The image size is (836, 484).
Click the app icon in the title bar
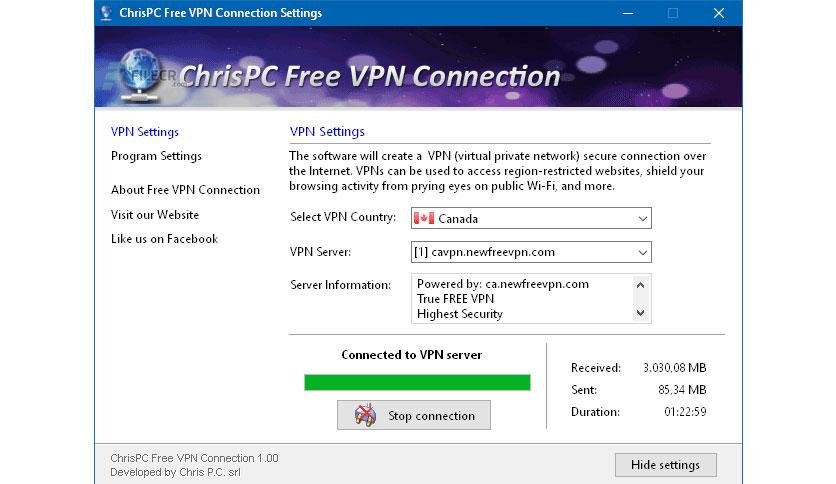(x=106, y=13)
